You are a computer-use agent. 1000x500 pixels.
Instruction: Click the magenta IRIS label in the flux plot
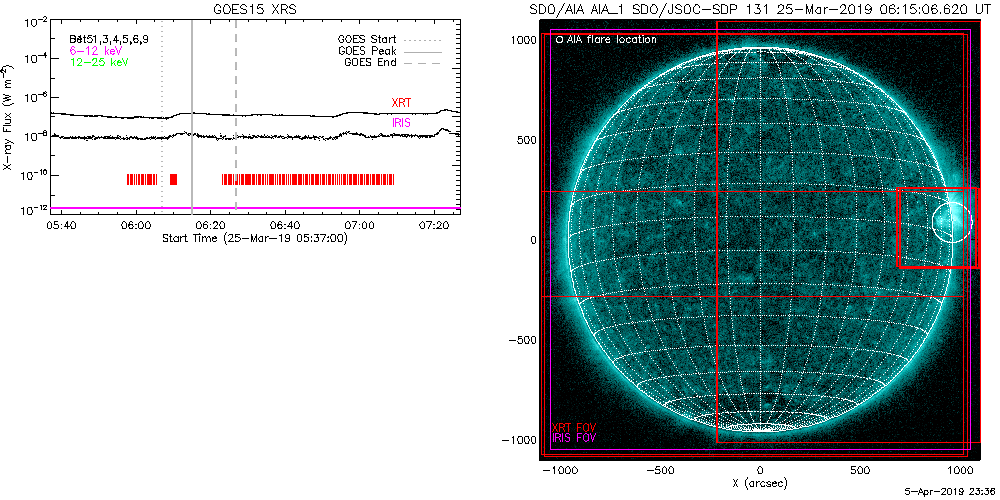pyautogui.click(x=401, y=121)
